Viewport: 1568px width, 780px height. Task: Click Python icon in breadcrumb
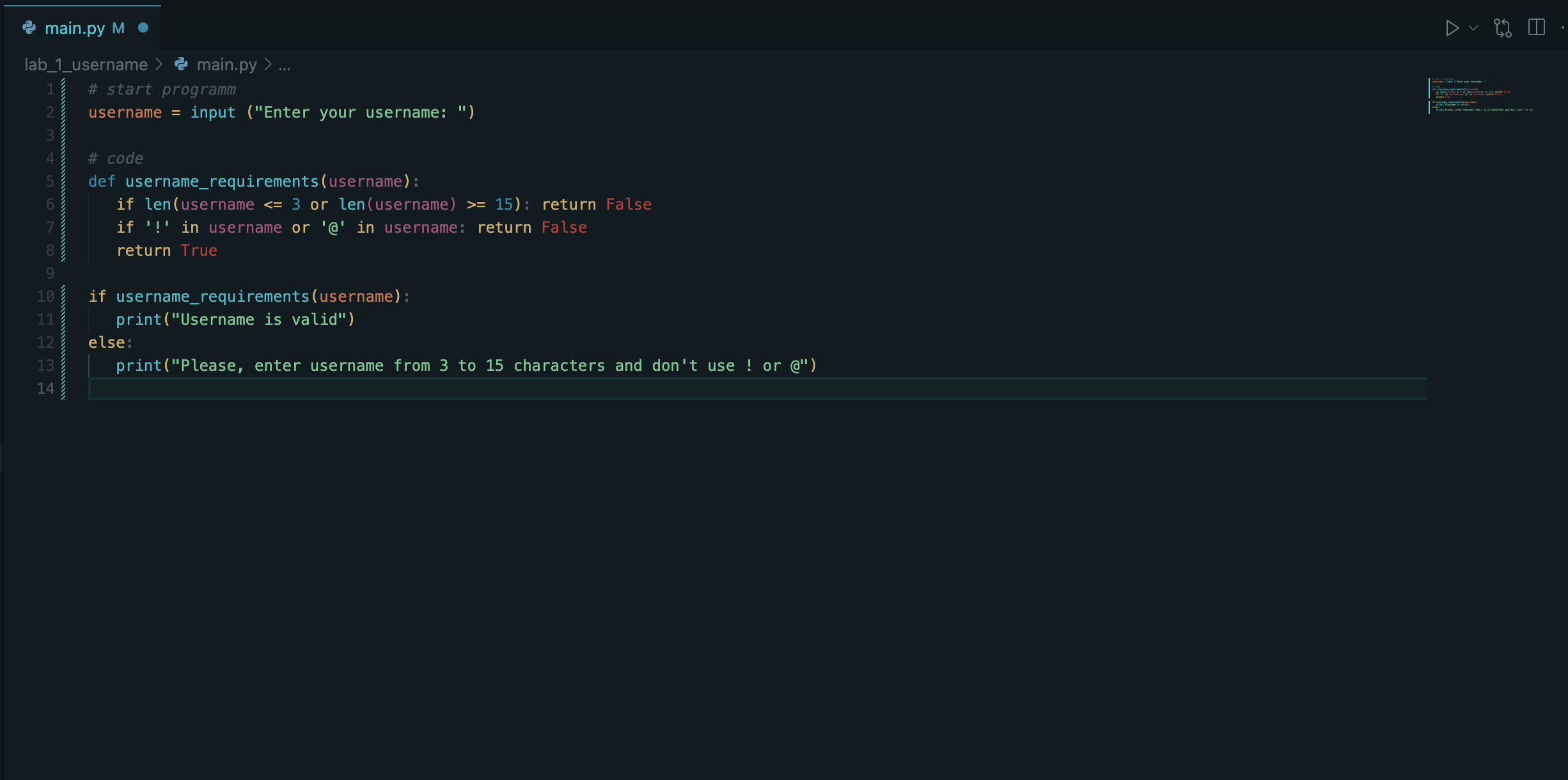tap(182, 64)
